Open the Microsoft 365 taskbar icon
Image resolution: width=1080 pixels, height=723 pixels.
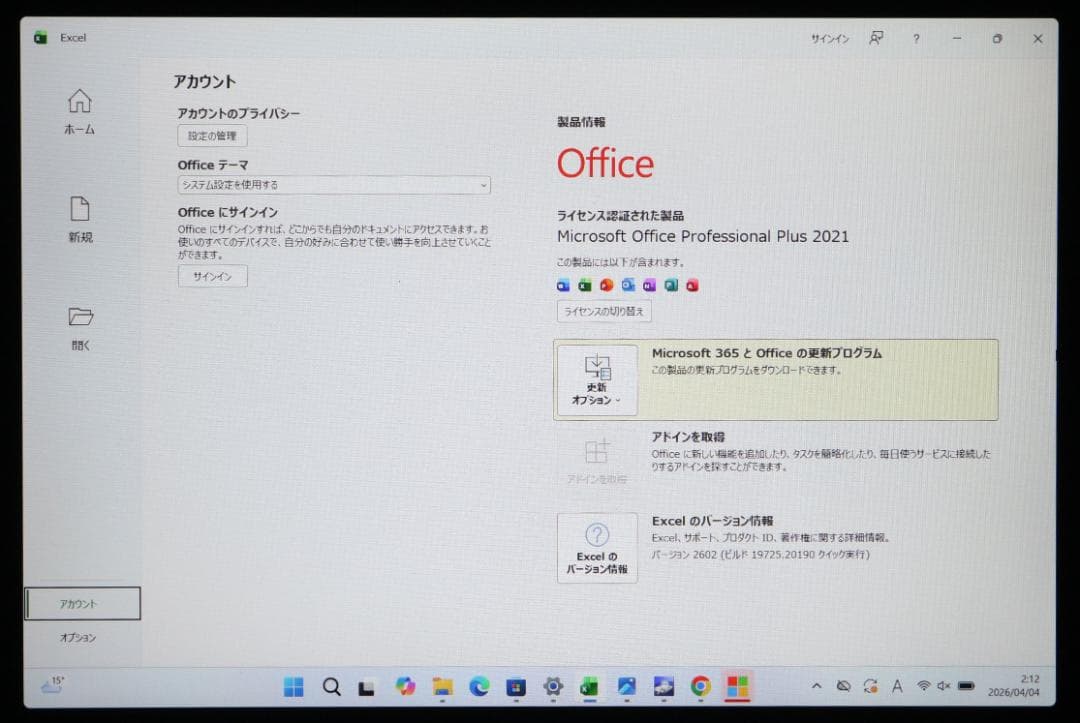click(x=738, y=687)
